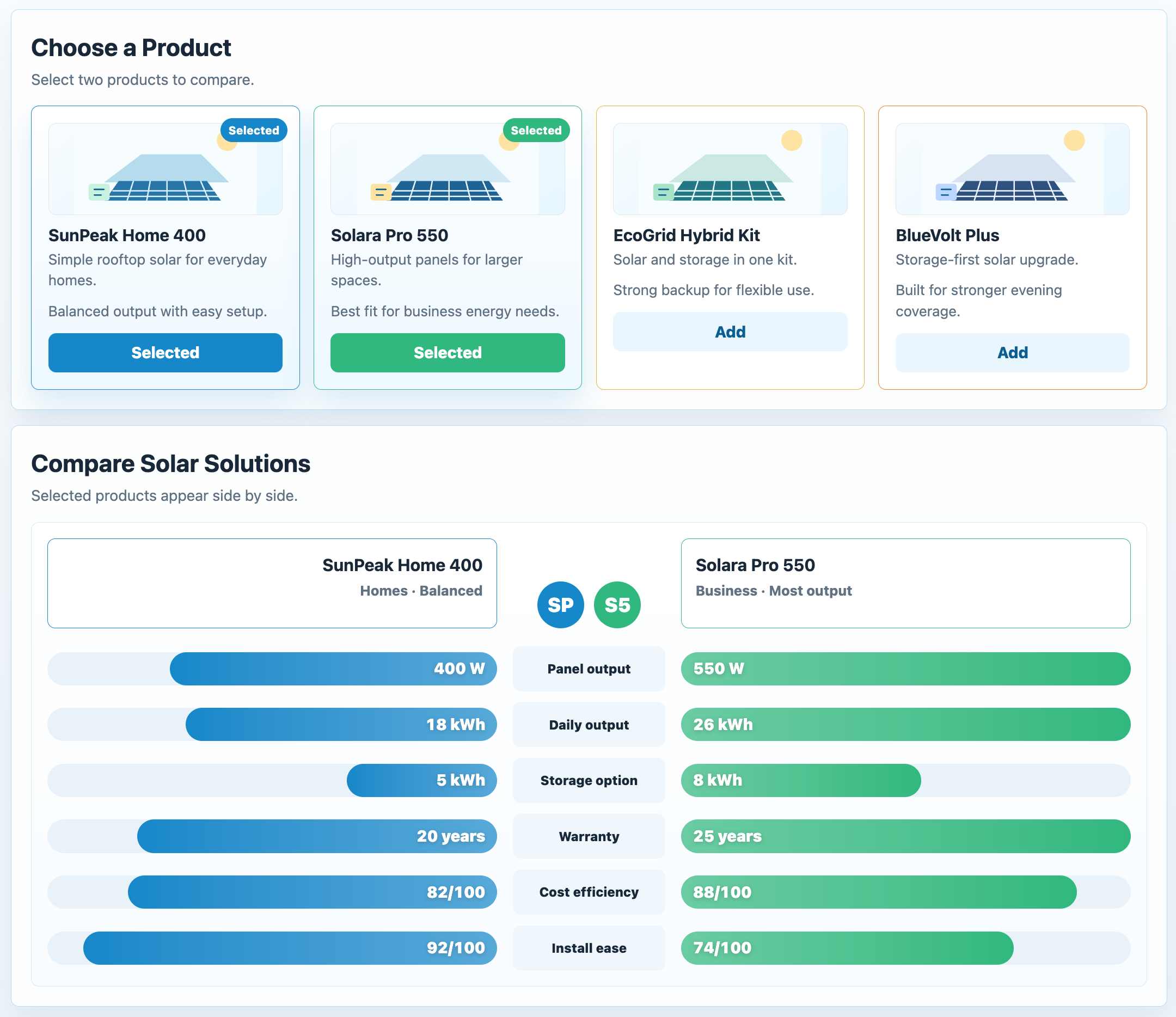This screenshot has height=1017, width=1176.
Task: Click the SunPeak Home 400 card title
Action: click(126, 235)
